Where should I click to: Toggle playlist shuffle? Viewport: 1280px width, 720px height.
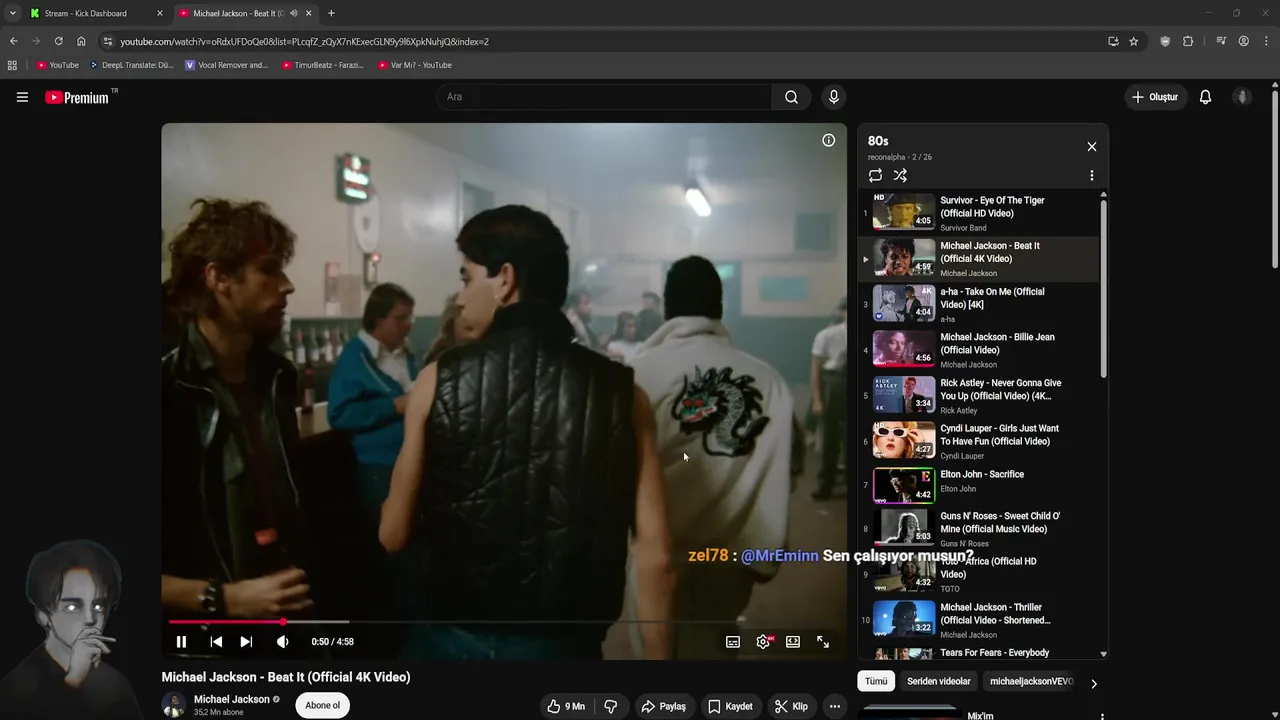click(900, 175)
